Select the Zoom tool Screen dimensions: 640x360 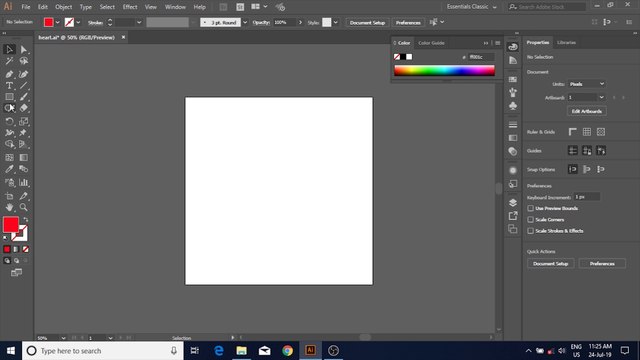tap(24, 207)
